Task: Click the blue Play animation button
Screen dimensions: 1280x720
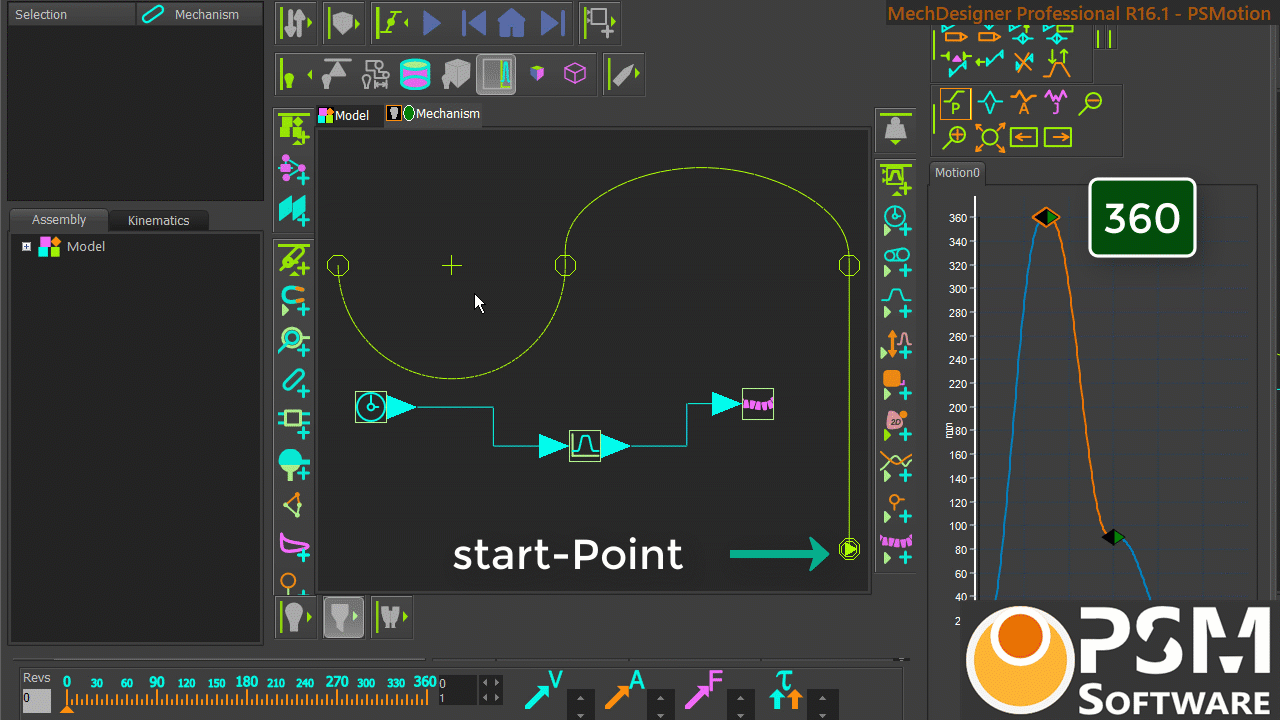Action: click(x=432, y=23)
